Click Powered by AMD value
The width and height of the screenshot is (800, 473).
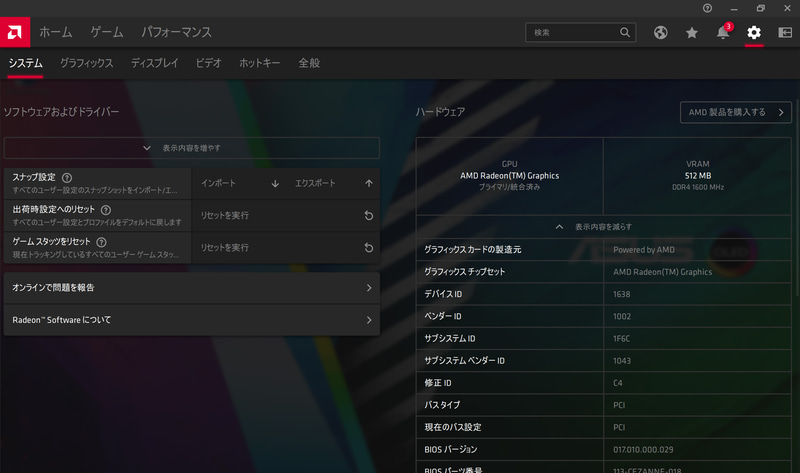[x=643, y=250]
